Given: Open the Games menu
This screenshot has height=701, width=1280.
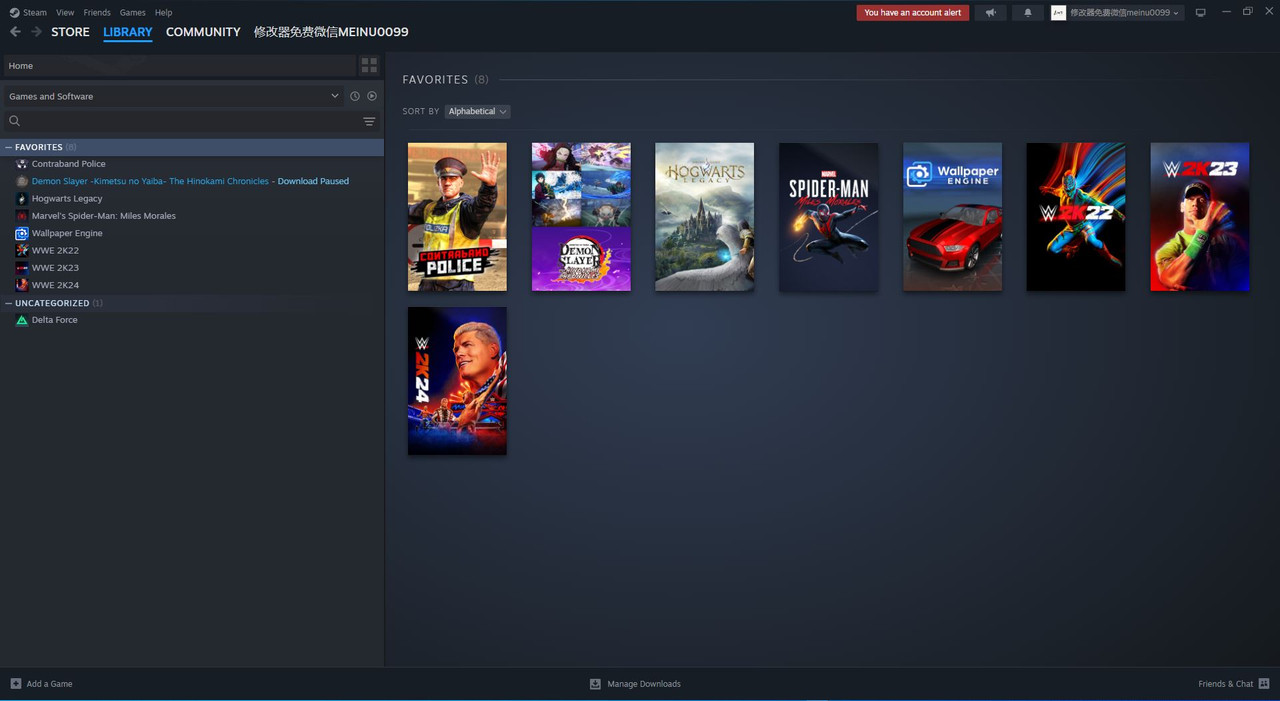Looking at the screenshot, I should (132, 13).
